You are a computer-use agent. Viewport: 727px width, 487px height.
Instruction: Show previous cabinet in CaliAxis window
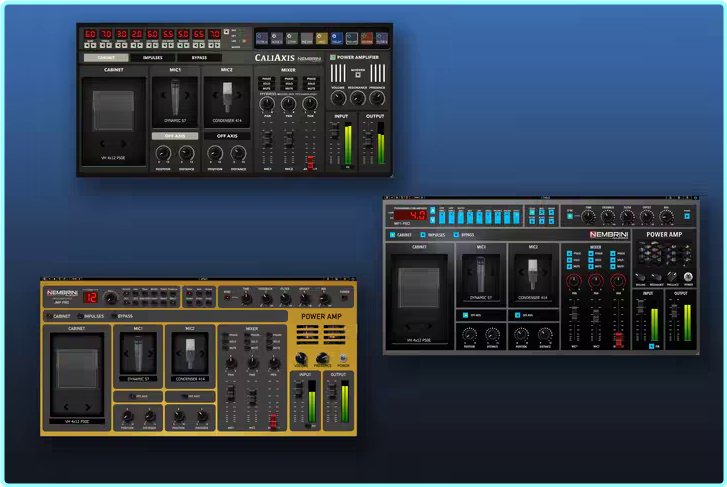pos(102,144)
